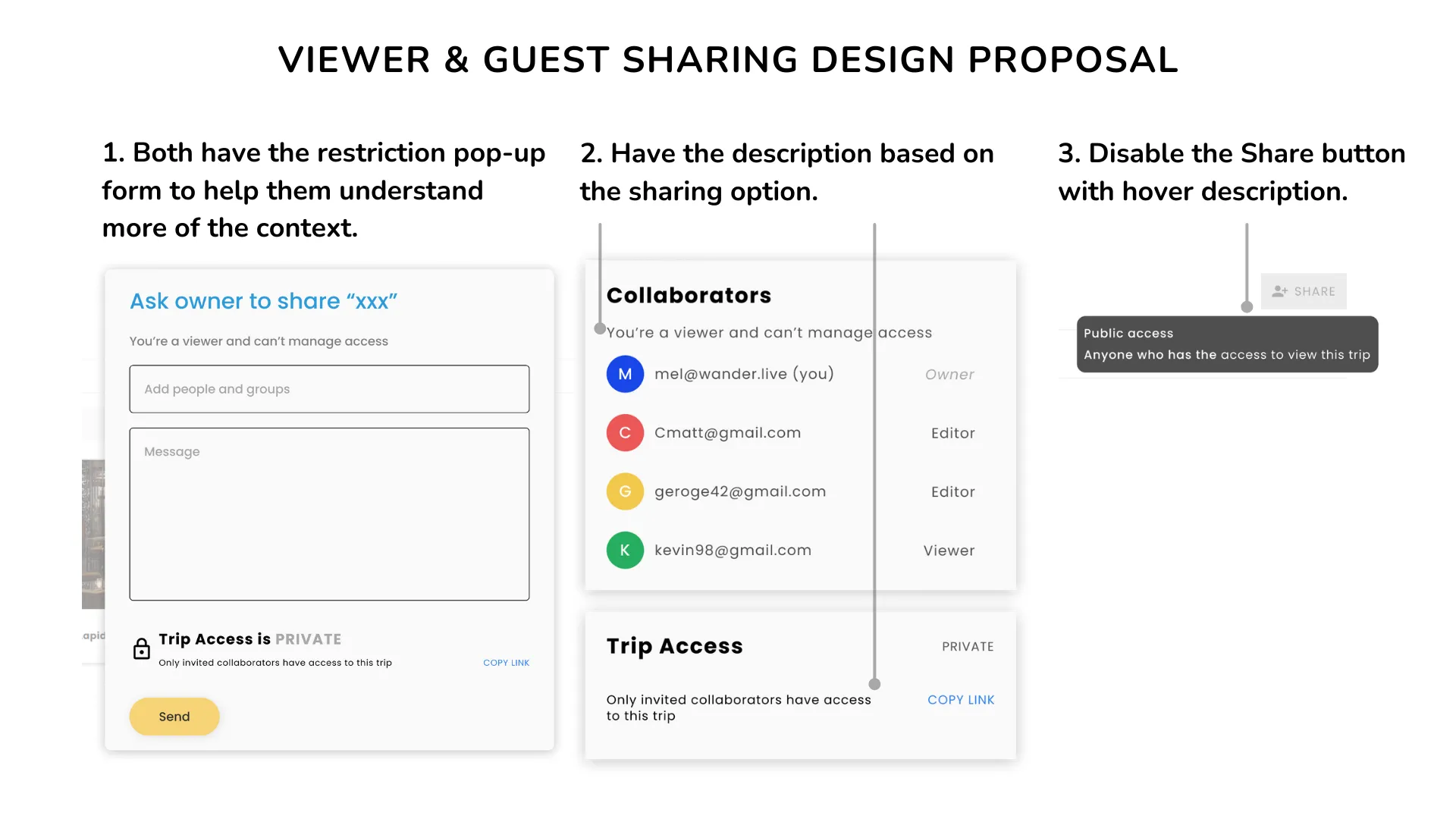The width and height of the screenshot is (1456, 819).
Task: Click the yellow Send button
Action: point(174,717)
